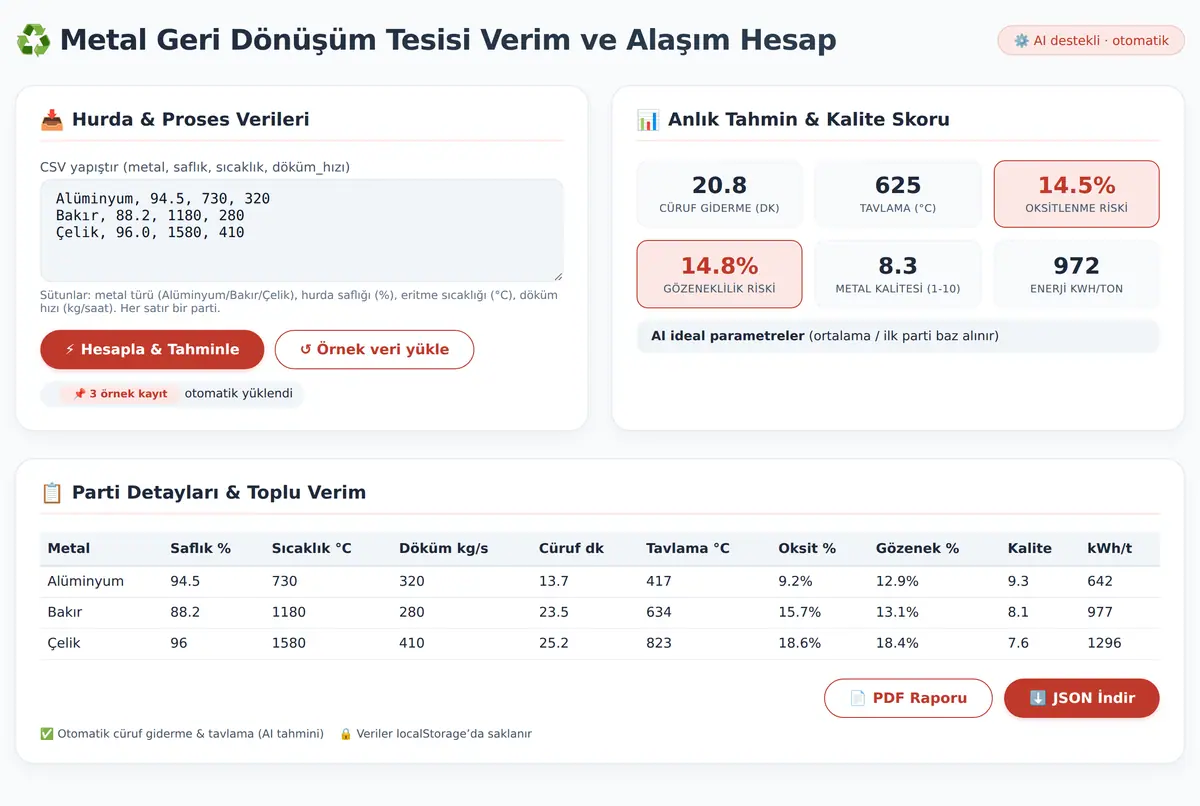1200x806 pixels.
Task: Click Bakır quality value 8.1
Action: (x=1018, y=612)
